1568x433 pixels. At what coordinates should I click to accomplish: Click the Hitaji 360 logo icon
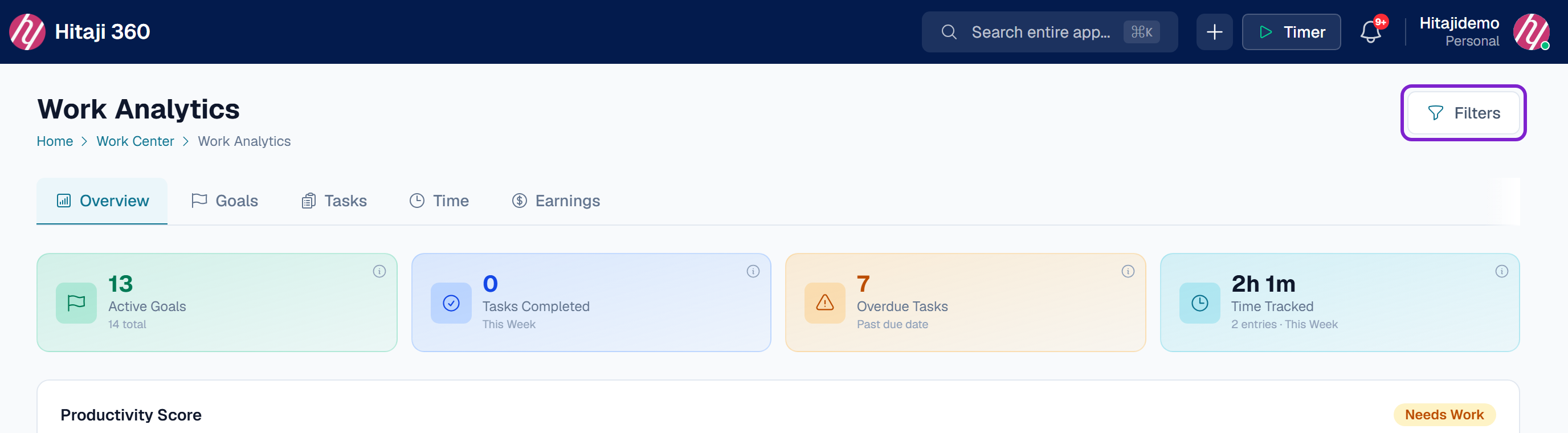(x=27, y=32)
